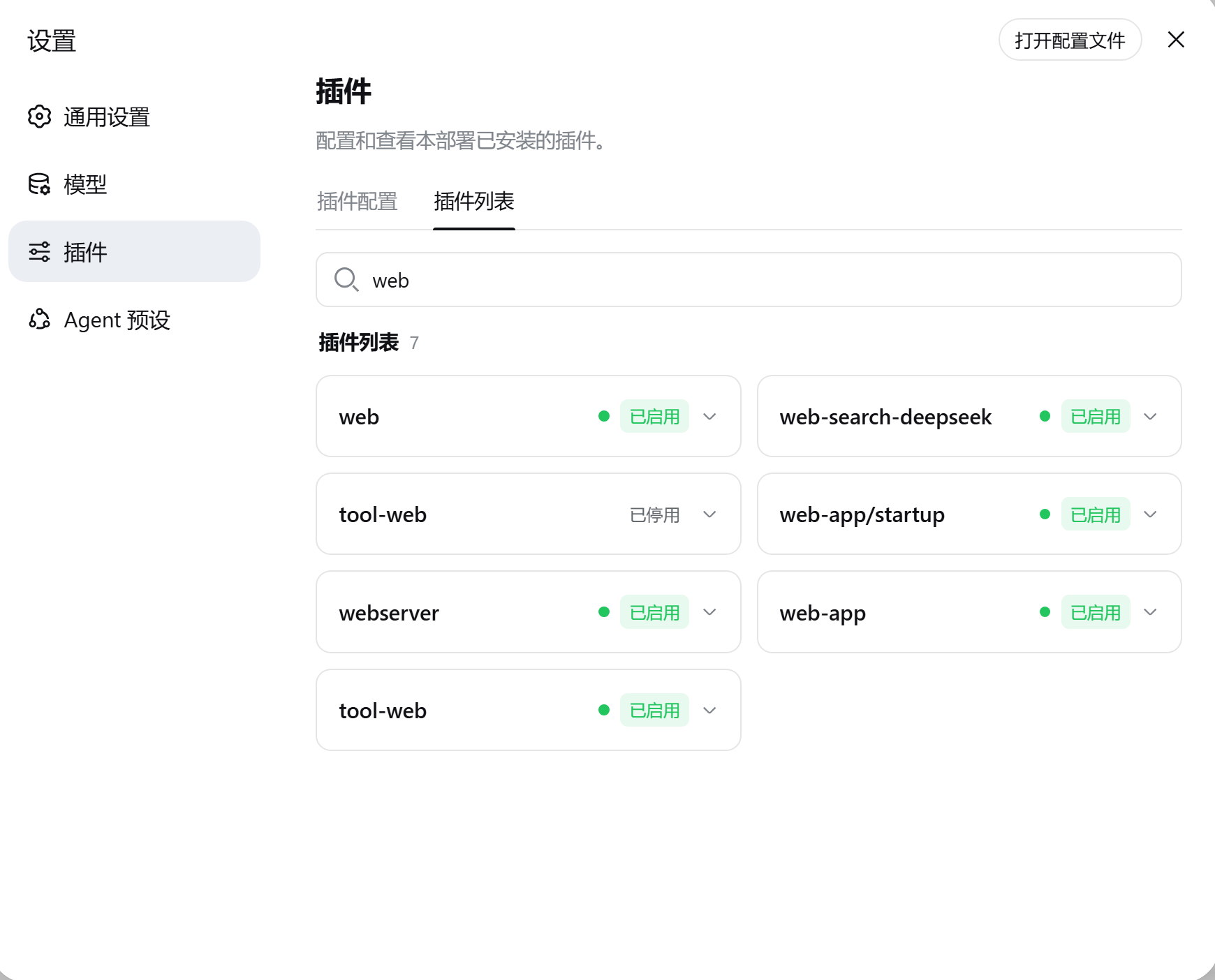Toggle 已启用 status on web-app/startup
The image size is (1215, 980).
pyautogui.click(x=1096, y=514)
